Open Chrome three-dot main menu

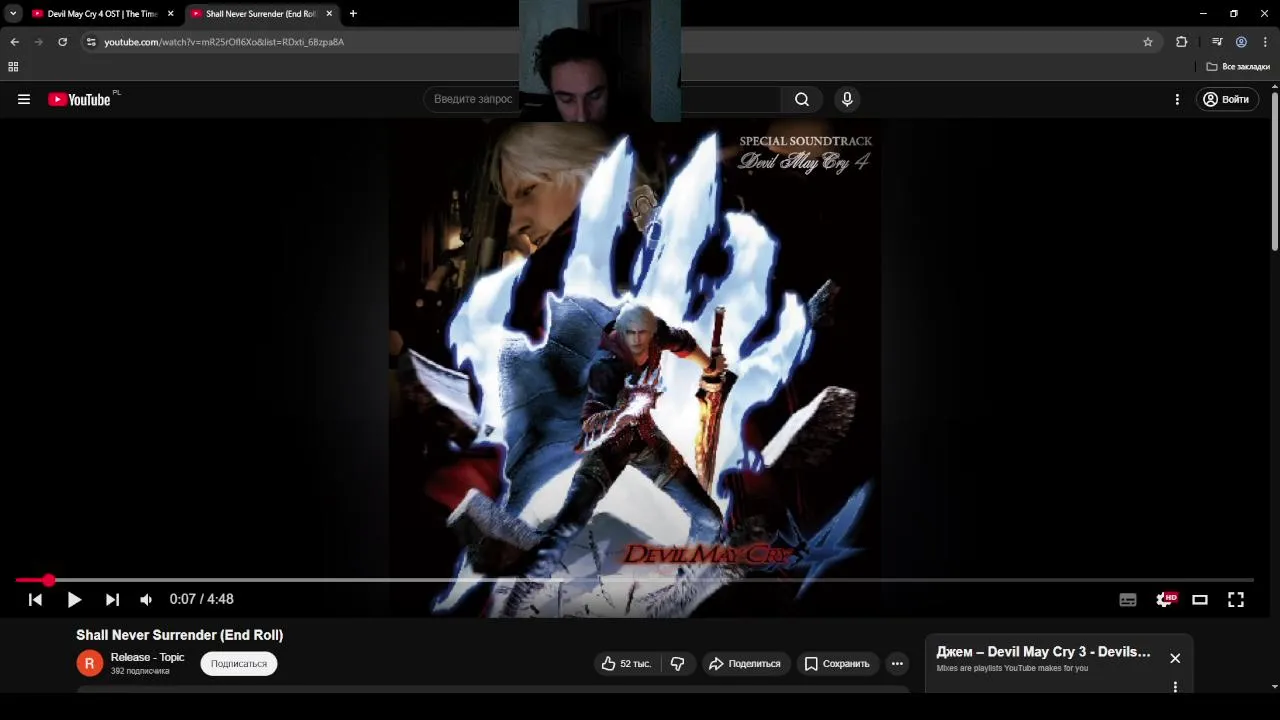point(1265,42)
